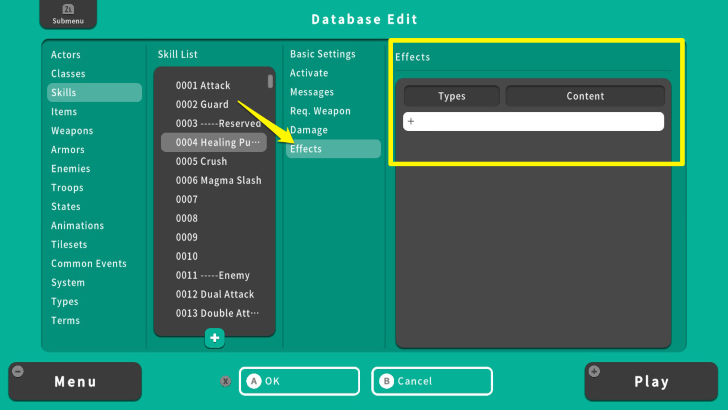Click the Types column header

point(452,96)
